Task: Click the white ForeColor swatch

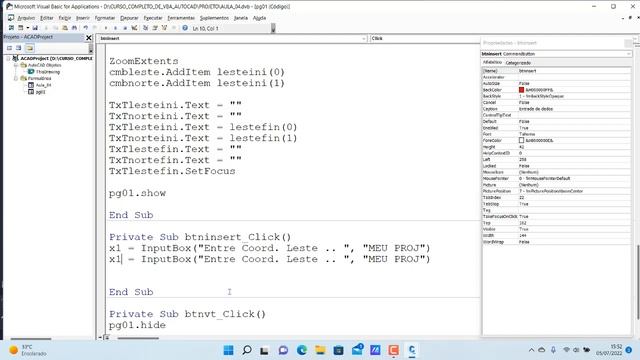Action: click(x=521, y=140)
